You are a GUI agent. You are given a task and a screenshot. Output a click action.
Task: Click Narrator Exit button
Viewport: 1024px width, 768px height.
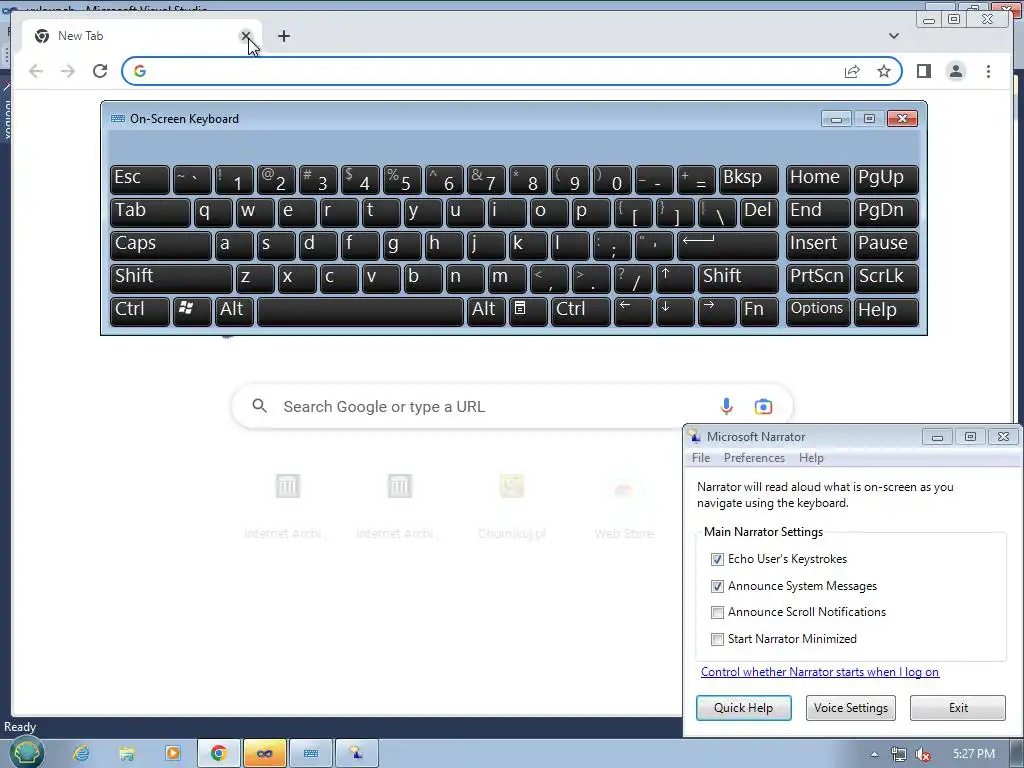(958, 708)
